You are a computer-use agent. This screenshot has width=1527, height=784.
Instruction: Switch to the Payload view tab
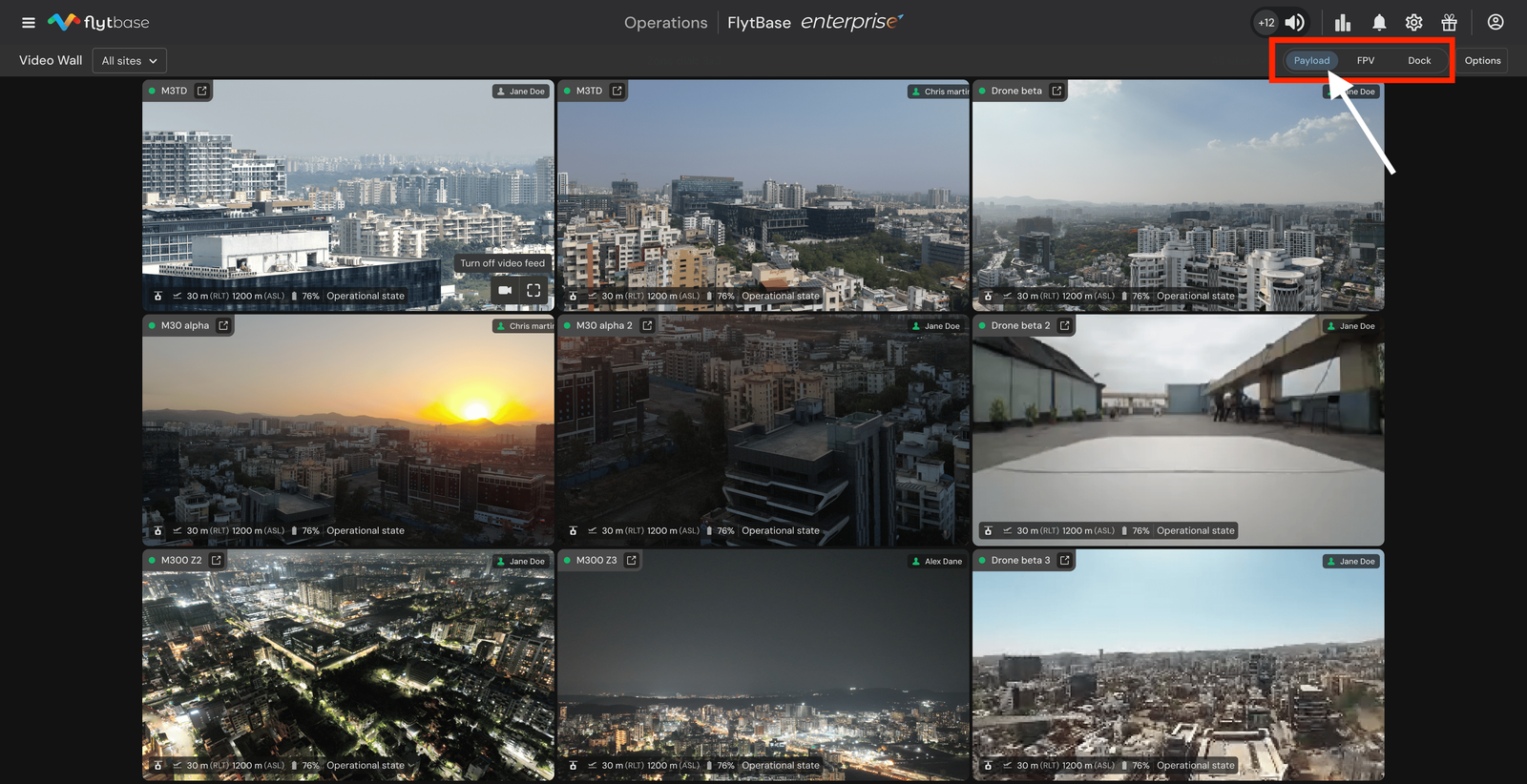1311,60
